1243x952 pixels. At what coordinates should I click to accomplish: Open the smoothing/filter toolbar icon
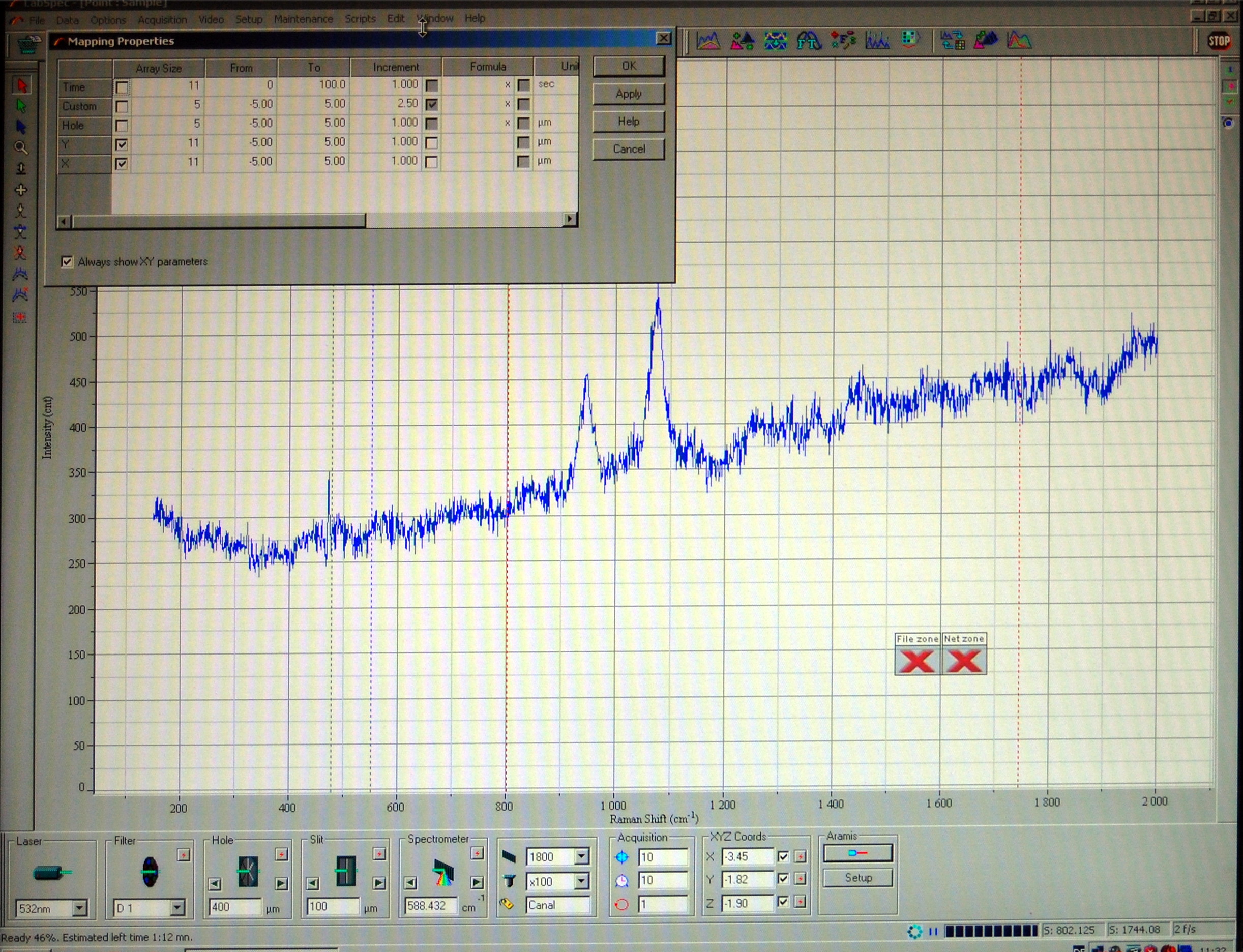point(776,40)
